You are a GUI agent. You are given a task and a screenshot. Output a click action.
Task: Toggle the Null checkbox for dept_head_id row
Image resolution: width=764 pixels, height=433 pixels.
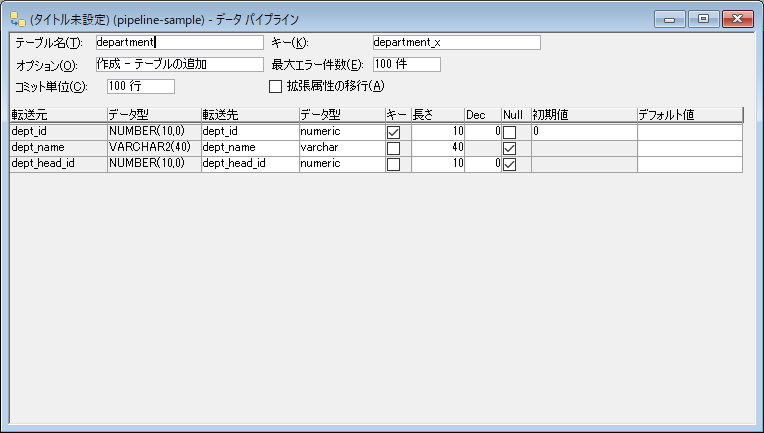[x=509, y=164]
